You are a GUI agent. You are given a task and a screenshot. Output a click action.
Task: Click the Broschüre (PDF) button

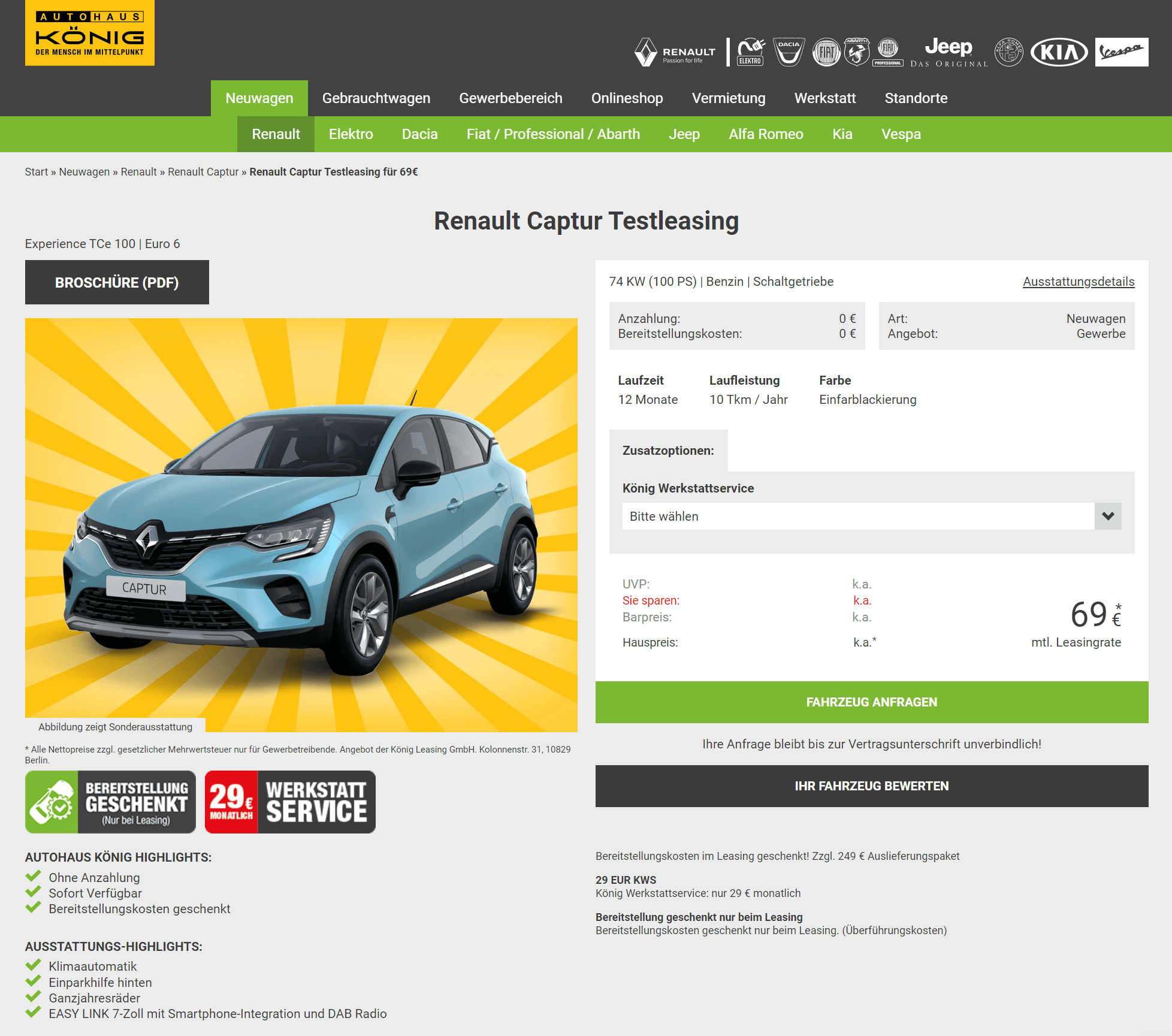click(117, 282)
